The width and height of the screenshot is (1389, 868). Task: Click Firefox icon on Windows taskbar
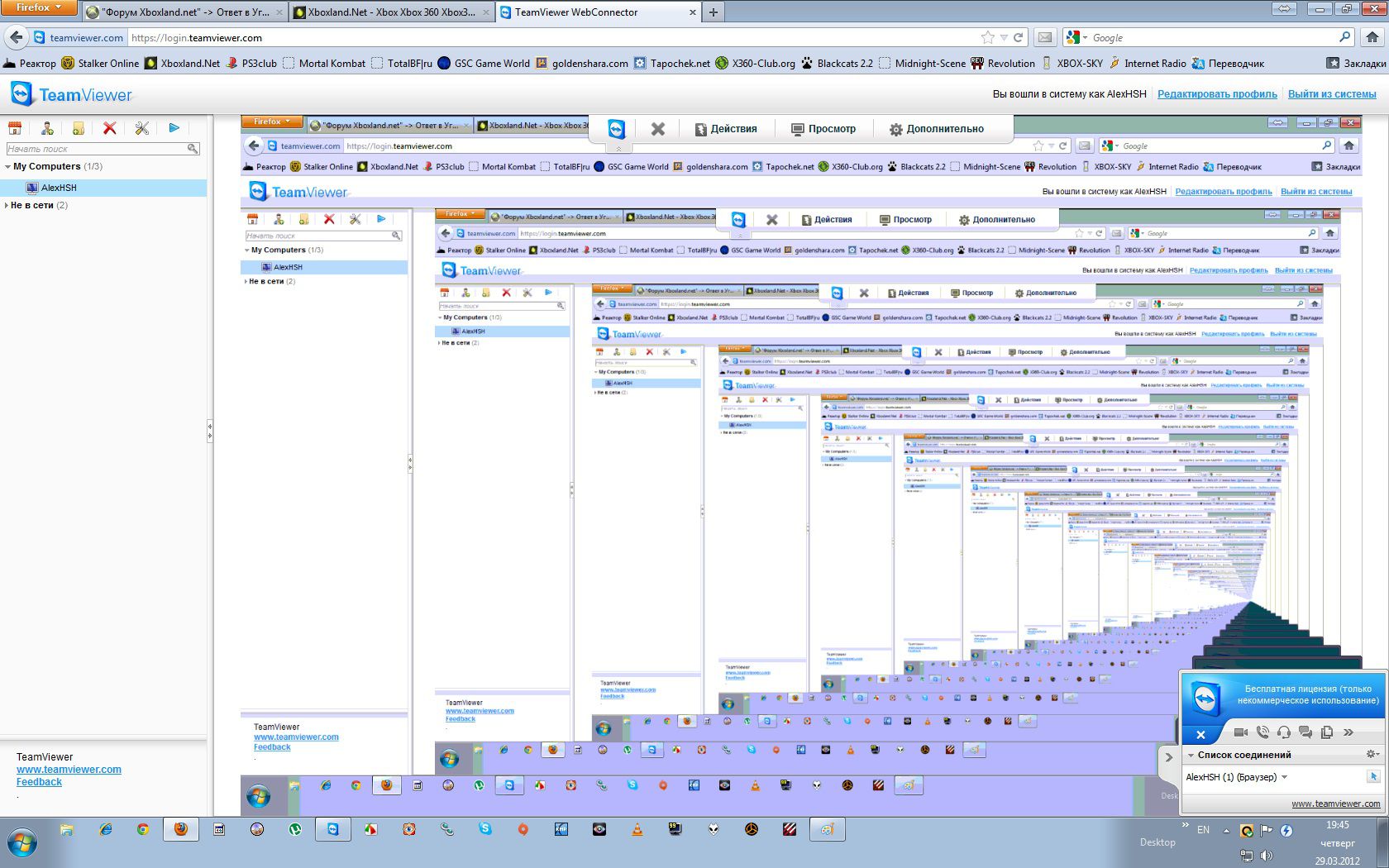180,829
